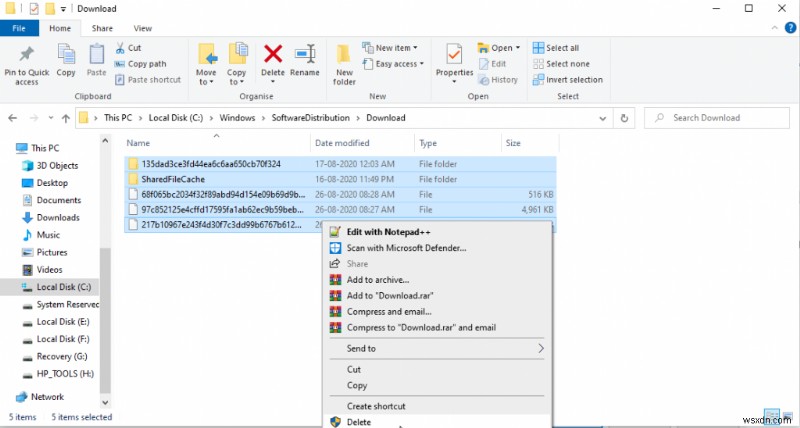Open 3D Objects in navigation pane
The width and height of the screenshot is (800, 428).
[50, 165]
